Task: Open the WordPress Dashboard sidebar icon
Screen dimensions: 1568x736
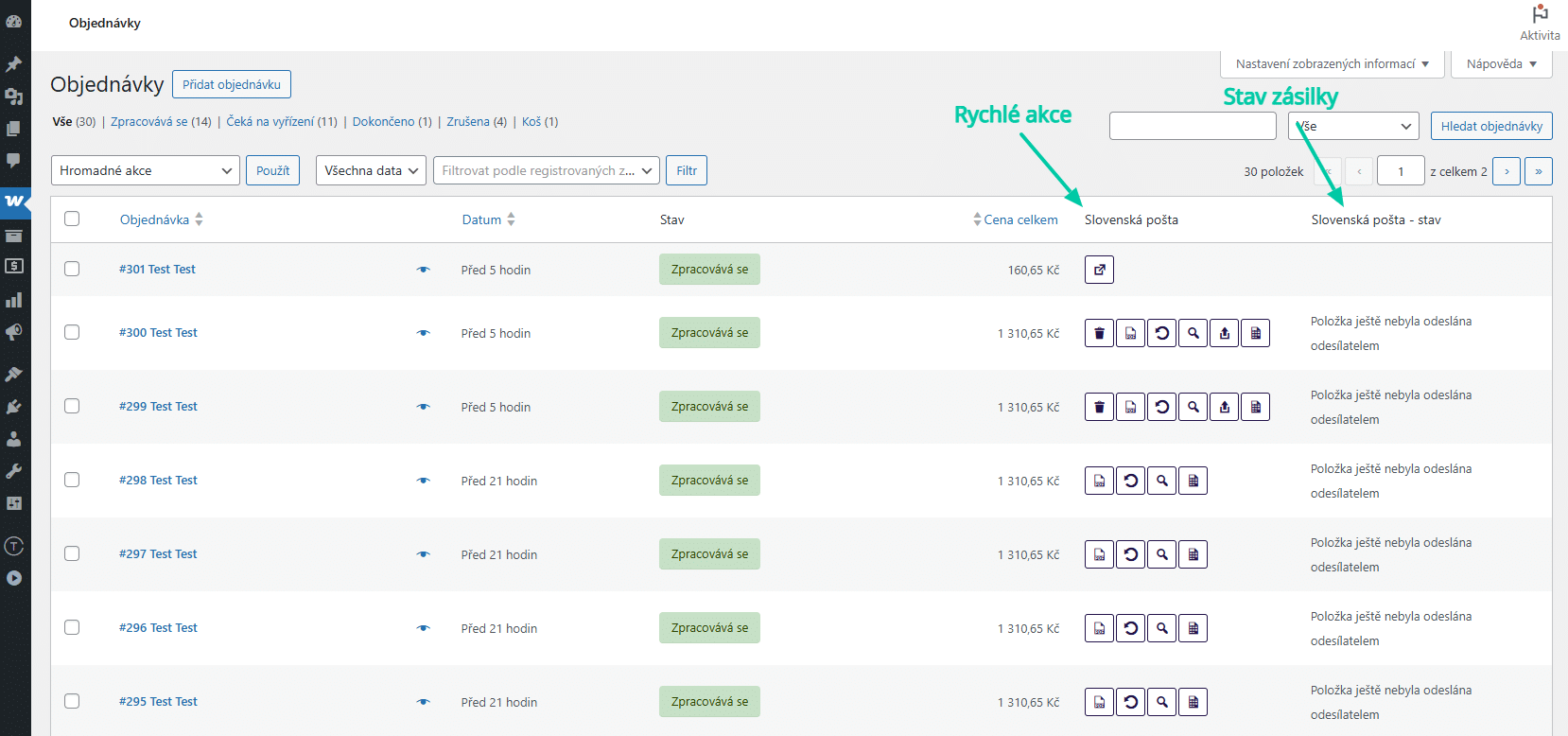Action: [14, 21]
